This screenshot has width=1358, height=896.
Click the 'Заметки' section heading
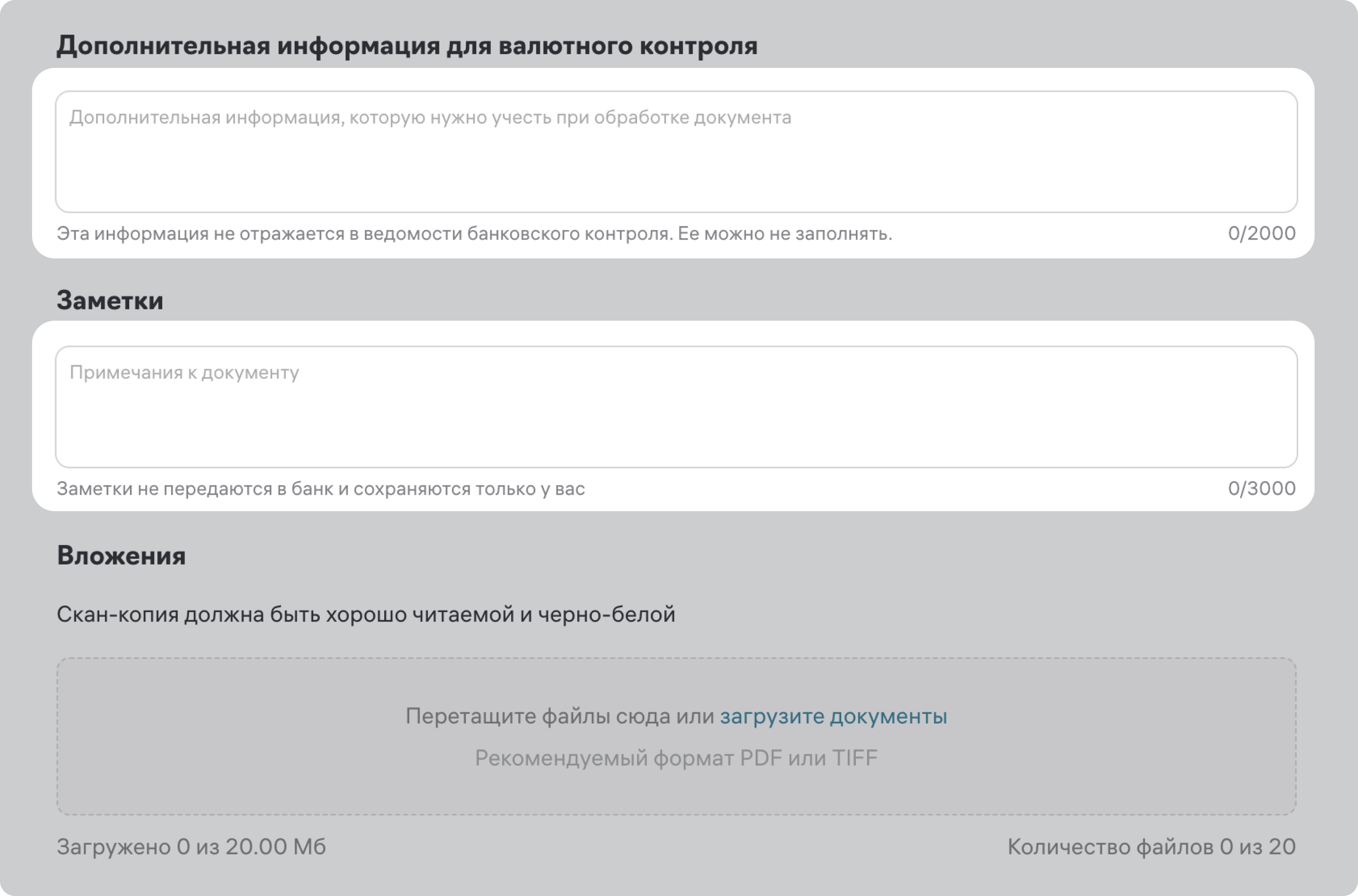110,300
